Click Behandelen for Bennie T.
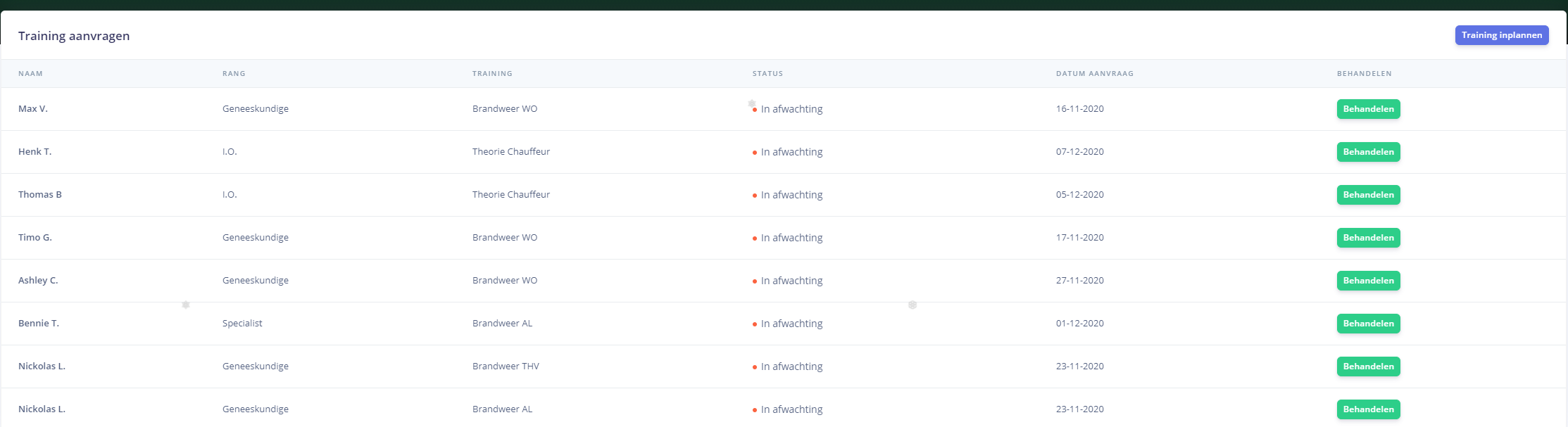1568x427 pixels. click(x=1368, y=324)
